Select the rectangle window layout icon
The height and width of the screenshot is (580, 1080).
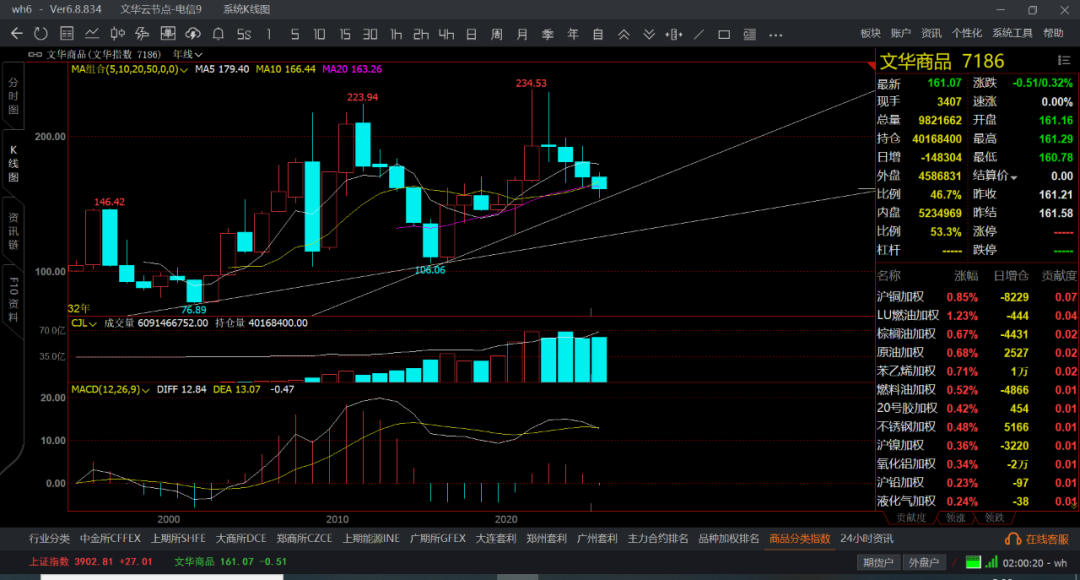tap(724, 34)
